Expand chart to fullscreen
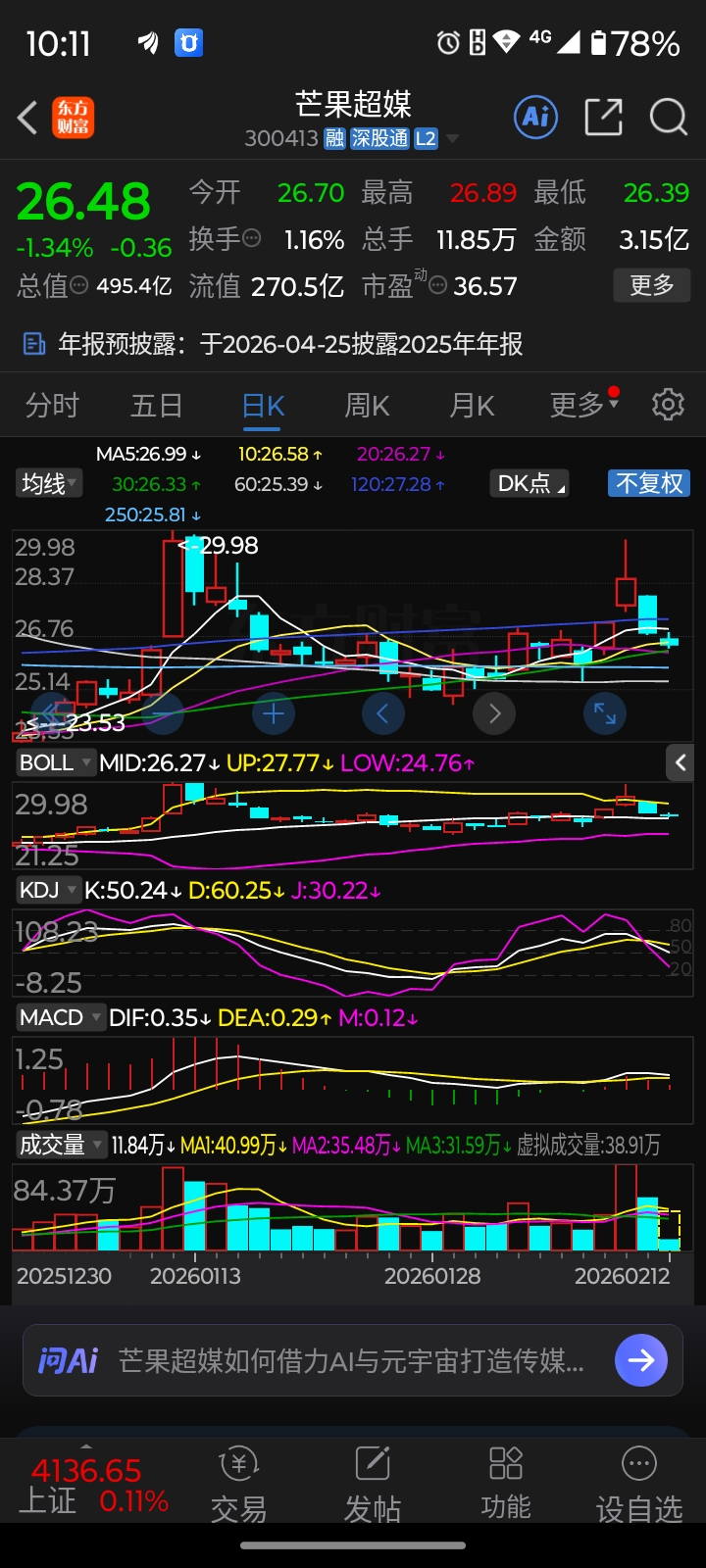 click(x=605, y=713)
